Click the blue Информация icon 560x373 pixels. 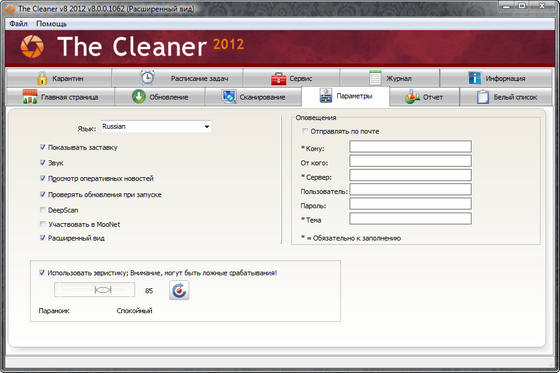(475, 78)
